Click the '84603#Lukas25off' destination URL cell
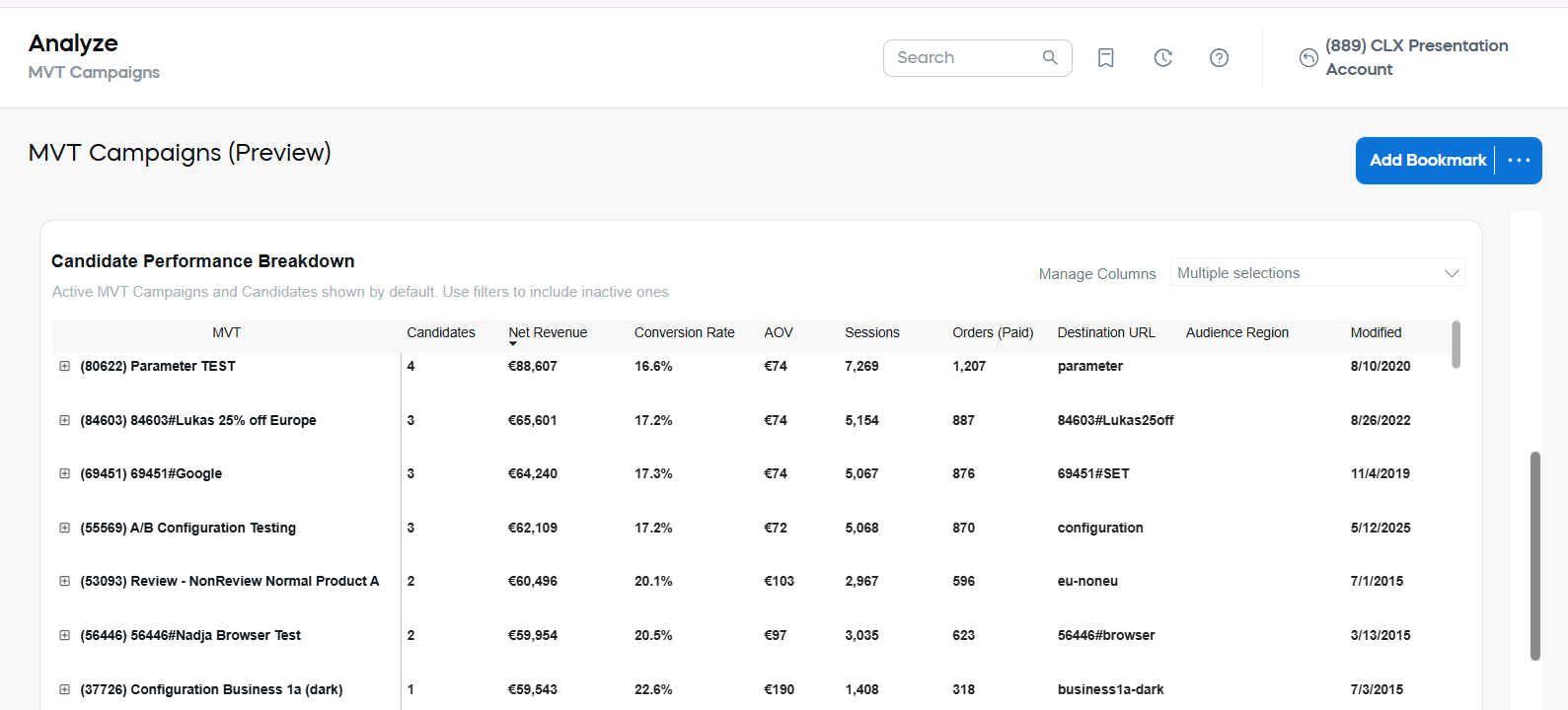This screenshot has width=1568, height=710. (x=1116, y=420)
